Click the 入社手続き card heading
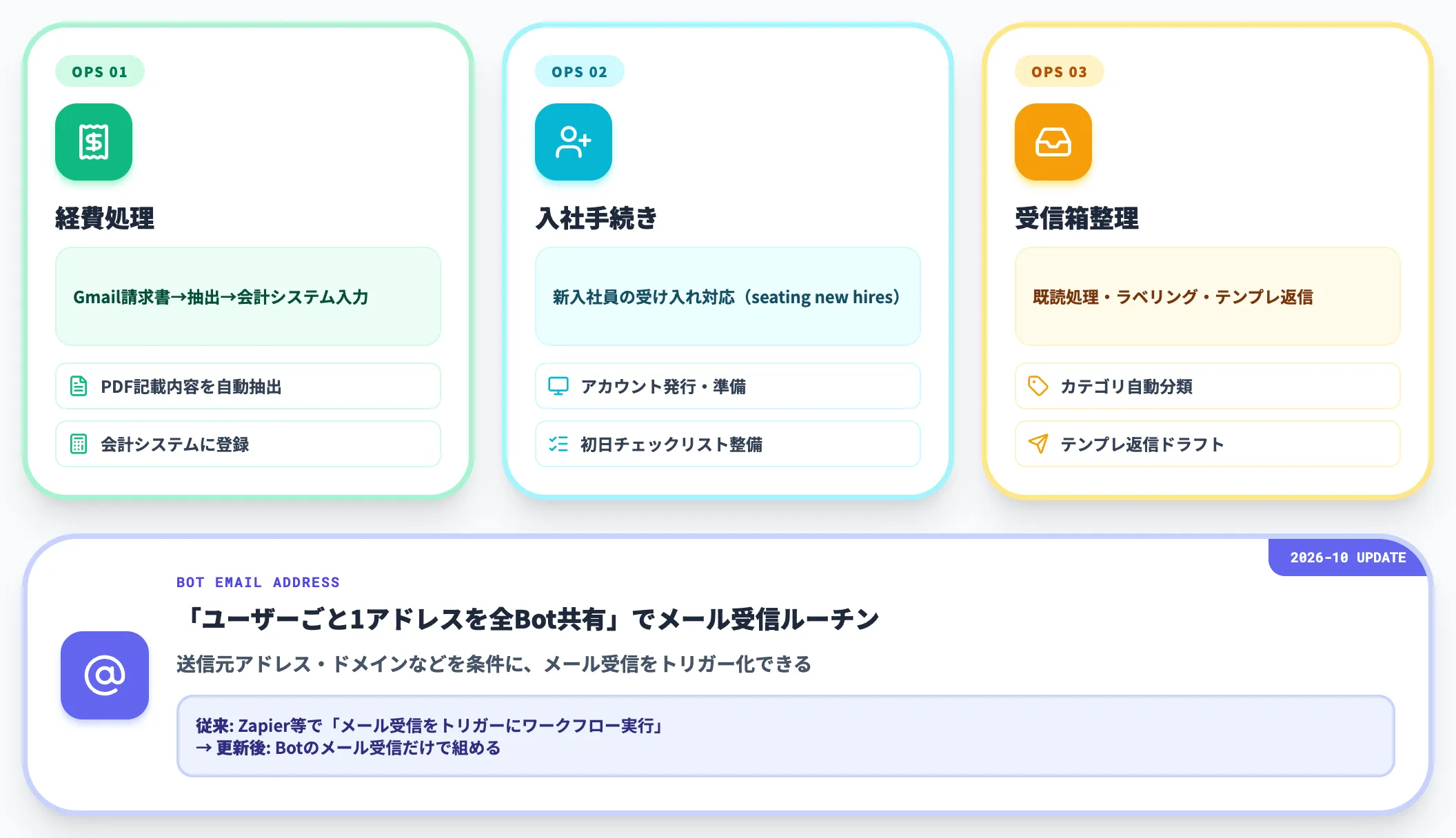 pos(596,218)
